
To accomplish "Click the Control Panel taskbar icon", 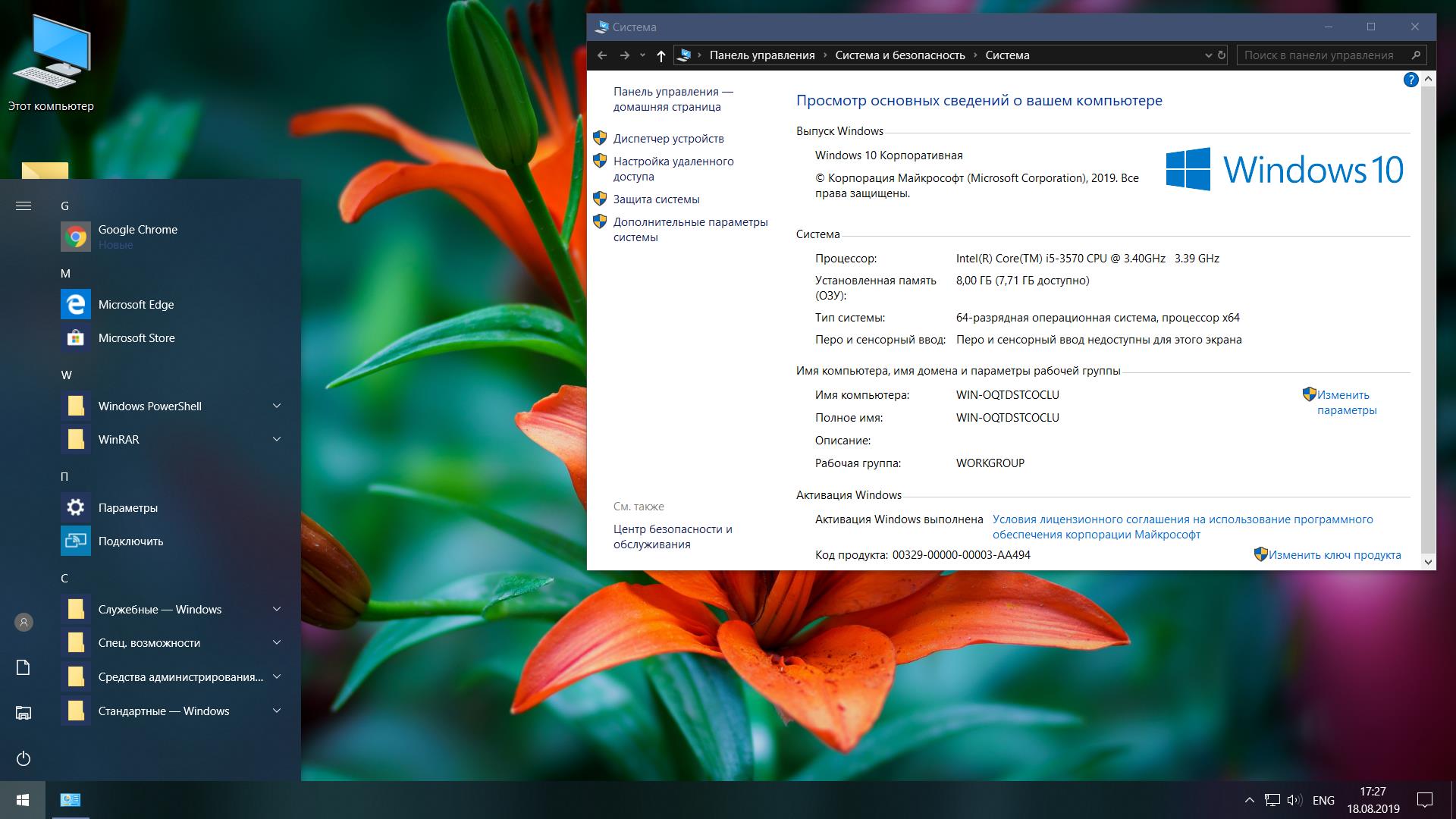I will tap(71, 800).
